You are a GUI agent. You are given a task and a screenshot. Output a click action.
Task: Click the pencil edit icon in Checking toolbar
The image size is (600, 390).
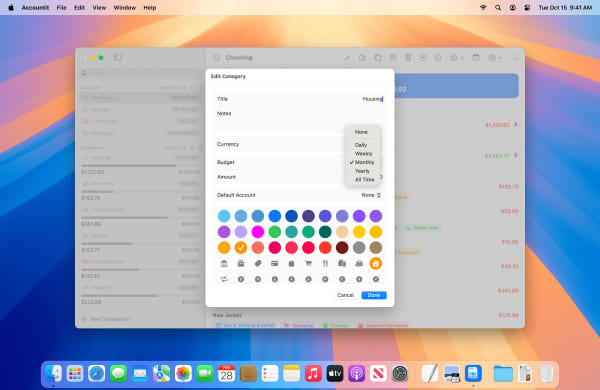coord(347,58)
